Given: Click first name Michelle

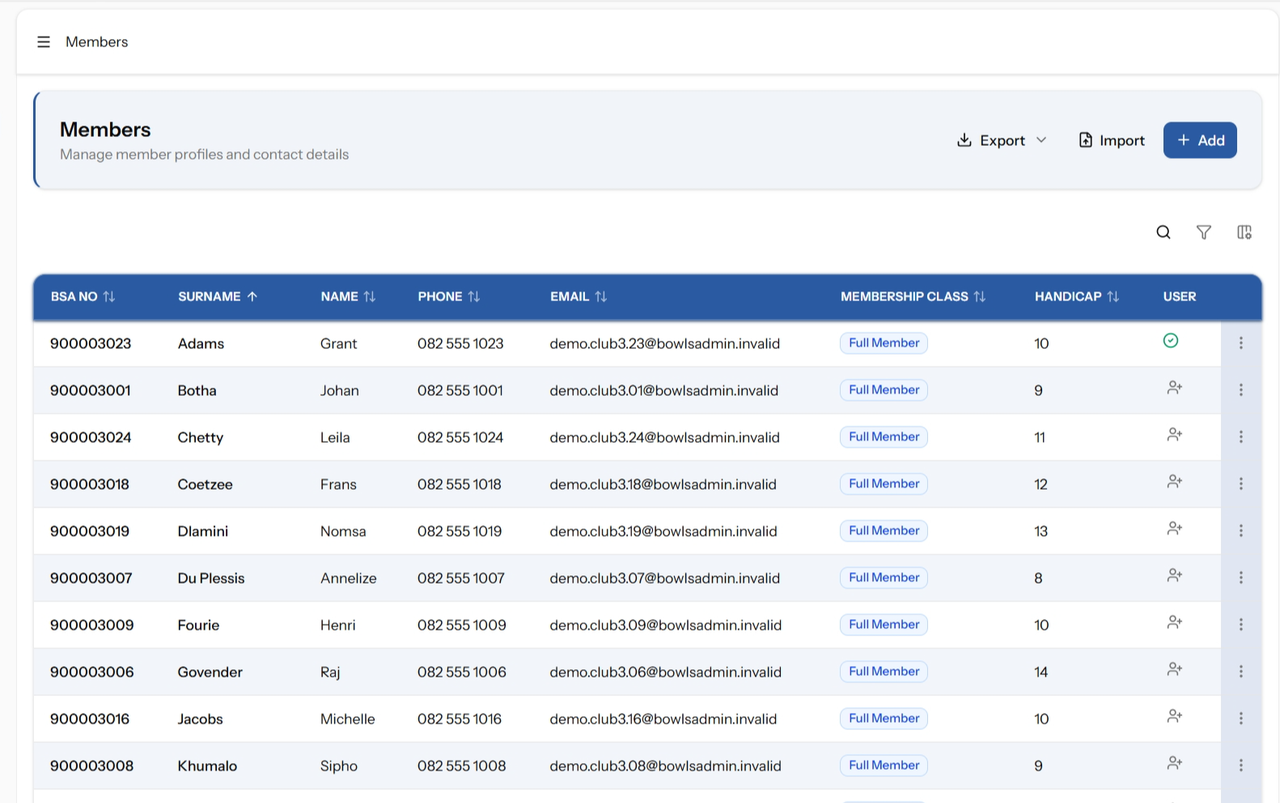Looking at the screenshot, I should pos(348,719).
